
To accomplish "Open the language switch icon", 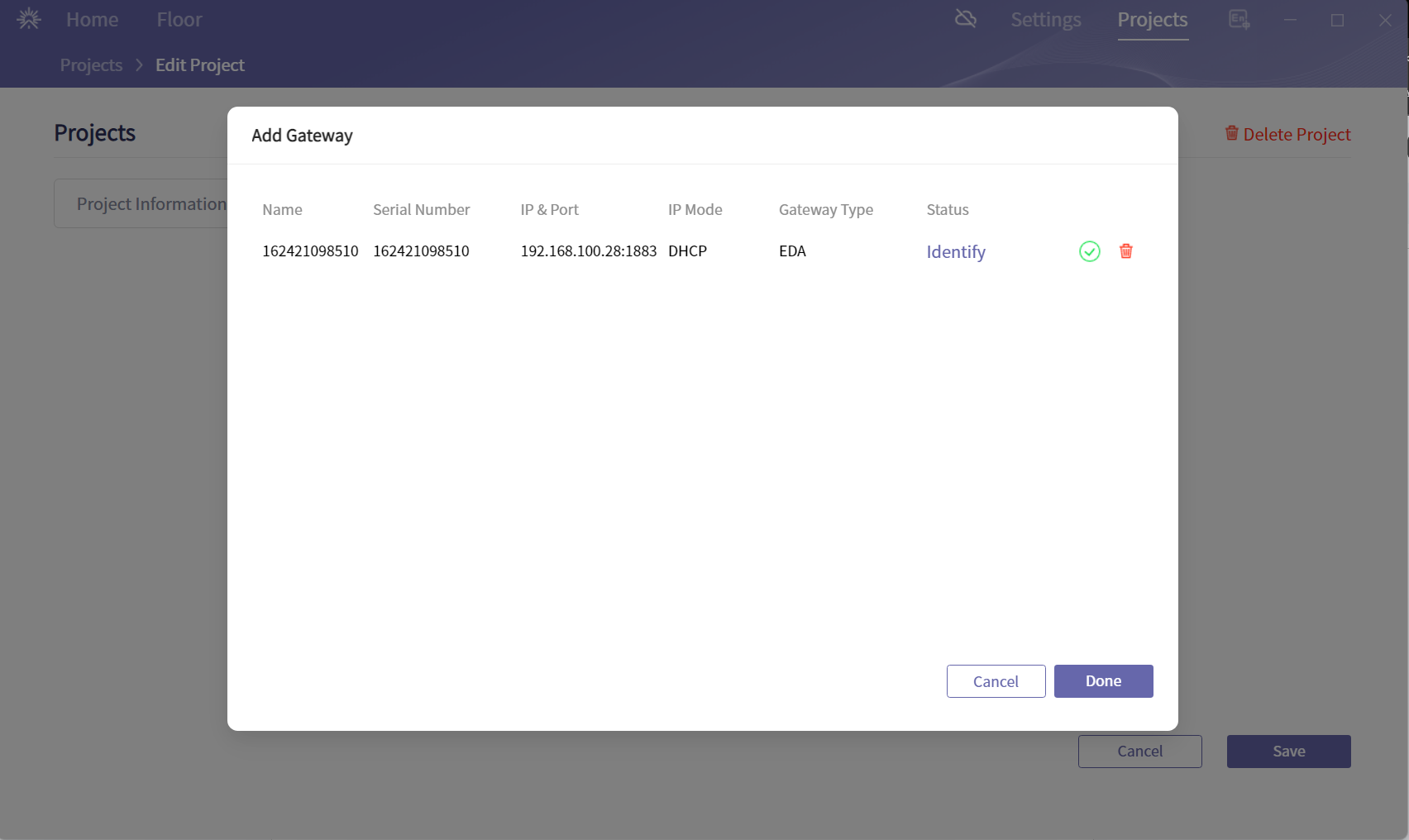I will pyautogui.click(x=1239, y=19).
